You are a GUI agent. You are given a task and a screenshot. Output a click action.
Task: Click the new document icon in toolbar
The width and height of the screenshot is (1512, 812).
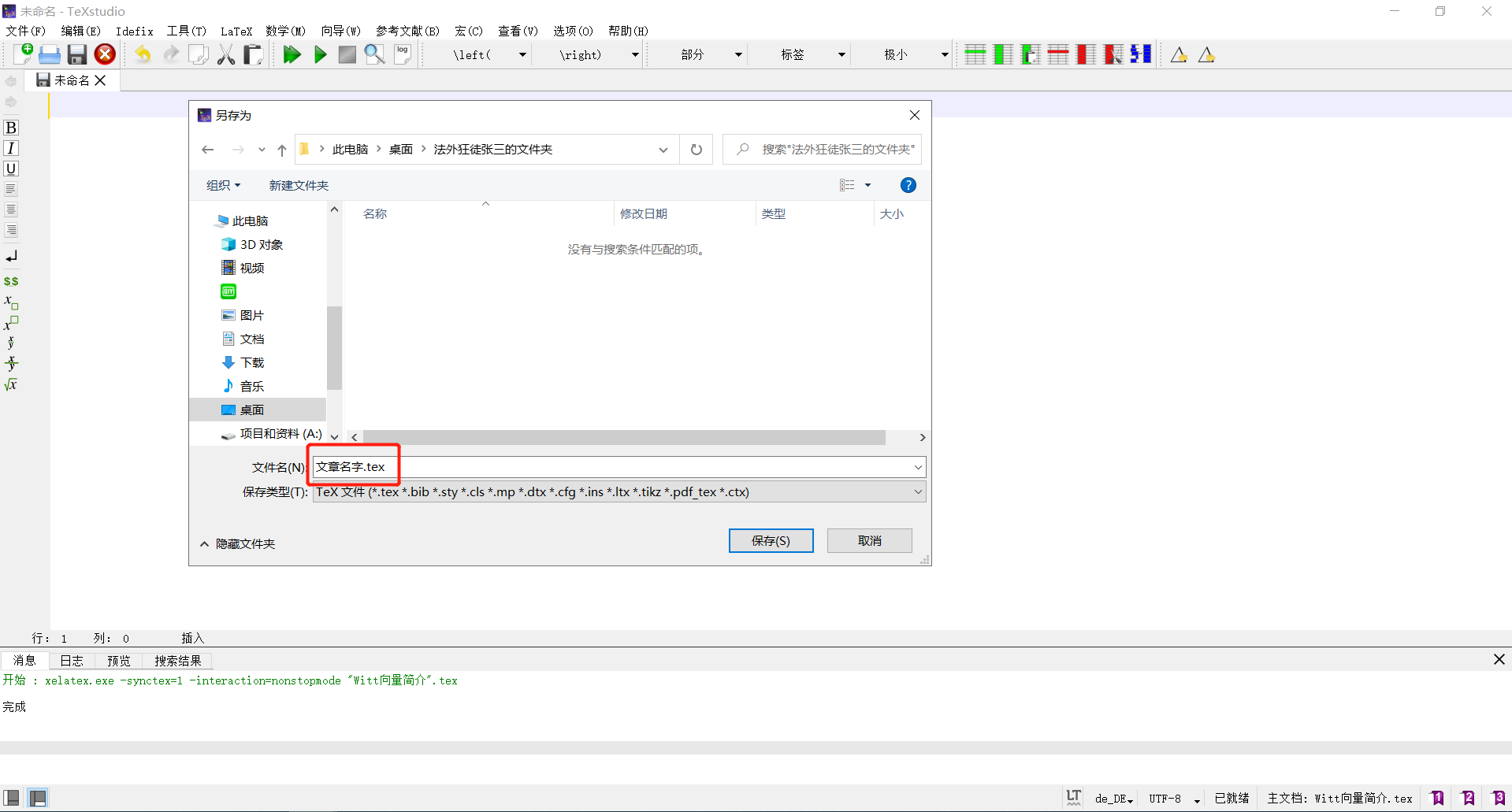coord(23,54)
